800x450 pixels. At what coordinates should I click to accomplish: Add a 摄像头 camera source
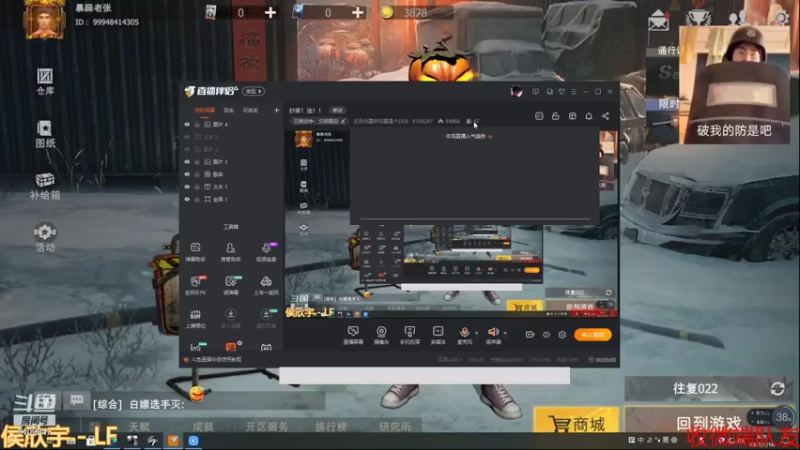[381, 335]
